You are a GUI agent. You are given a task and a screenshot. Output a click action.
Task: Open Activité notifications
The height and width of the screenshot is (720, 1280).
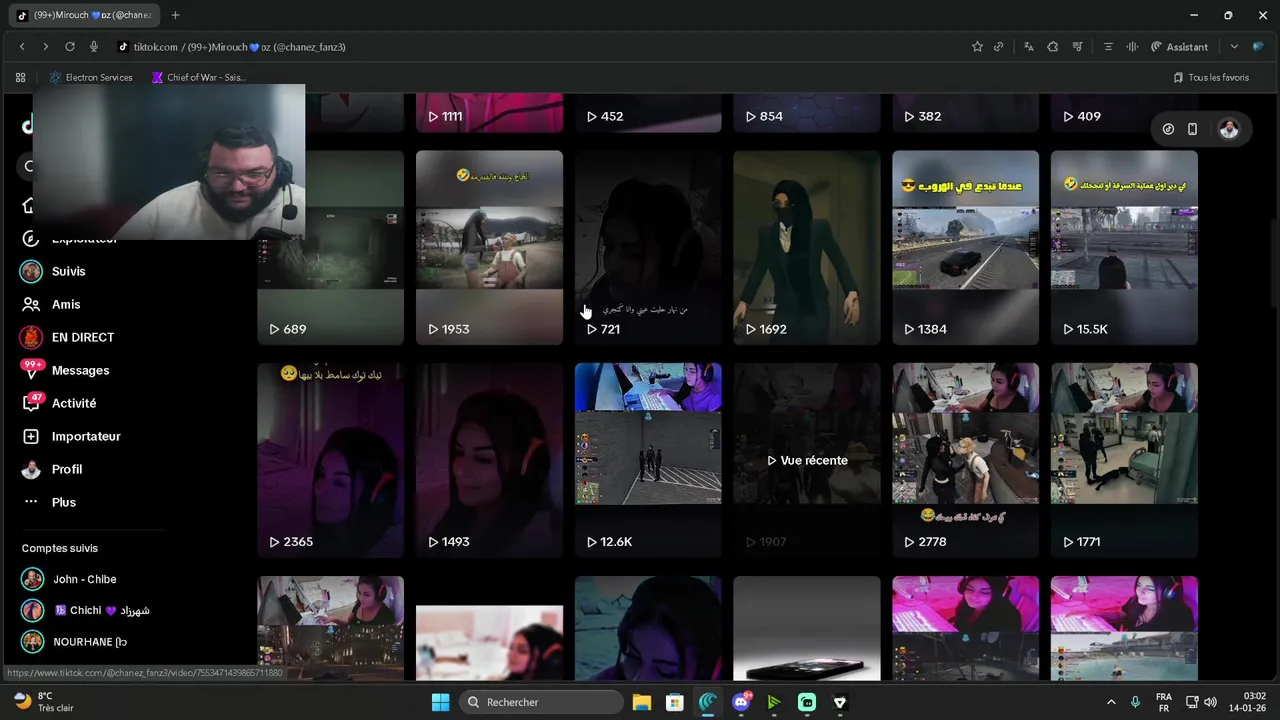(74, 403)
